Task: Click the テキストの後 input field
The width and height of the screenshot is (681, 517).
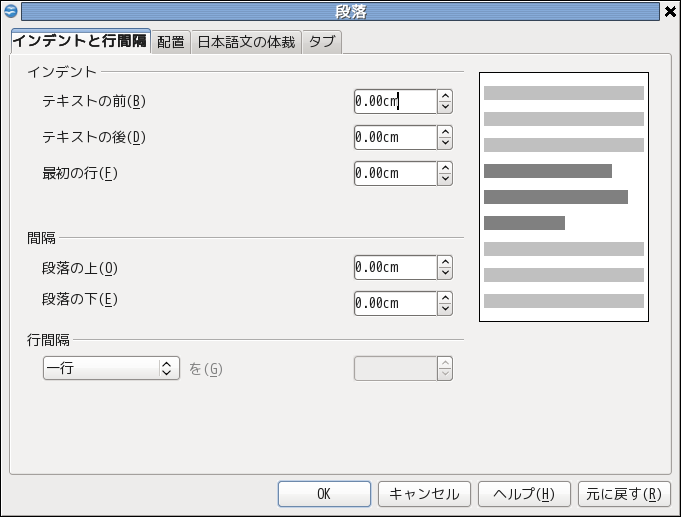Action: pos(395,138)
